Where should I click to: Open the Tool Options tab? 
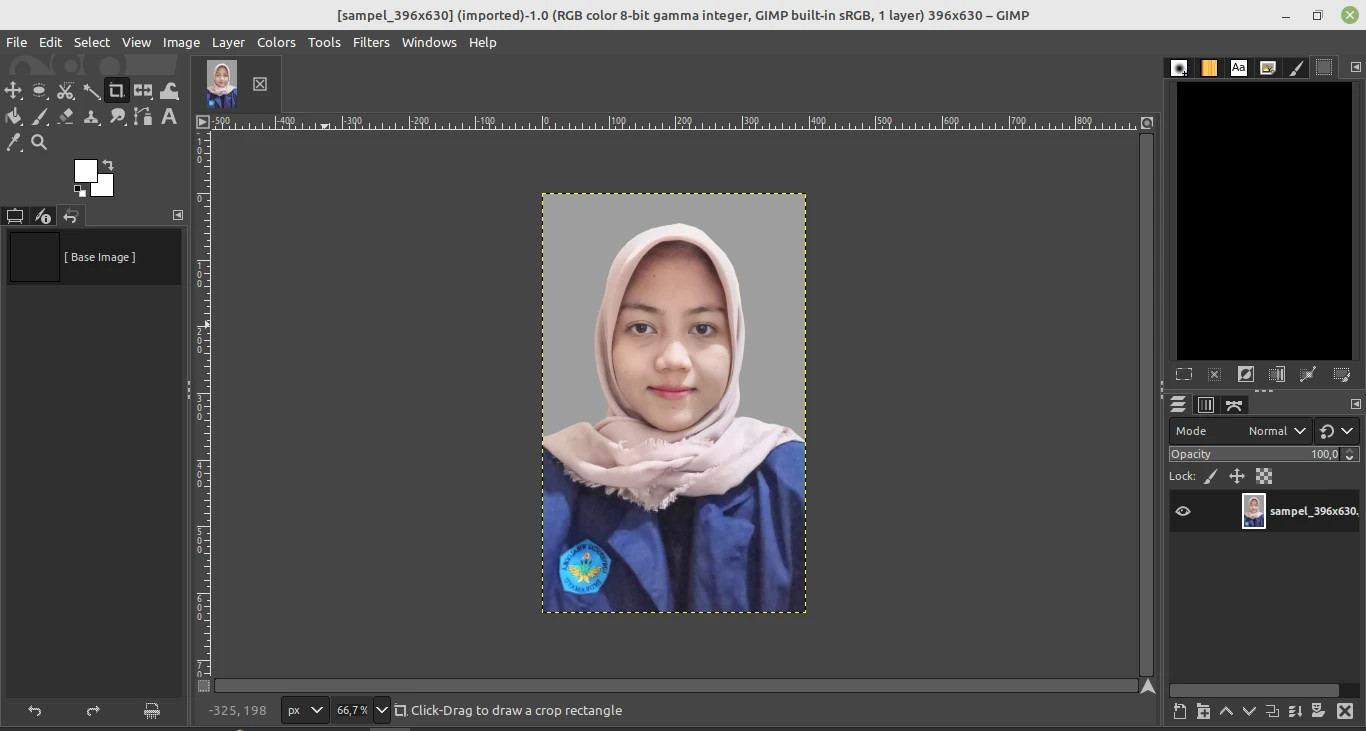pyautogui.click(x=15, y=216)
